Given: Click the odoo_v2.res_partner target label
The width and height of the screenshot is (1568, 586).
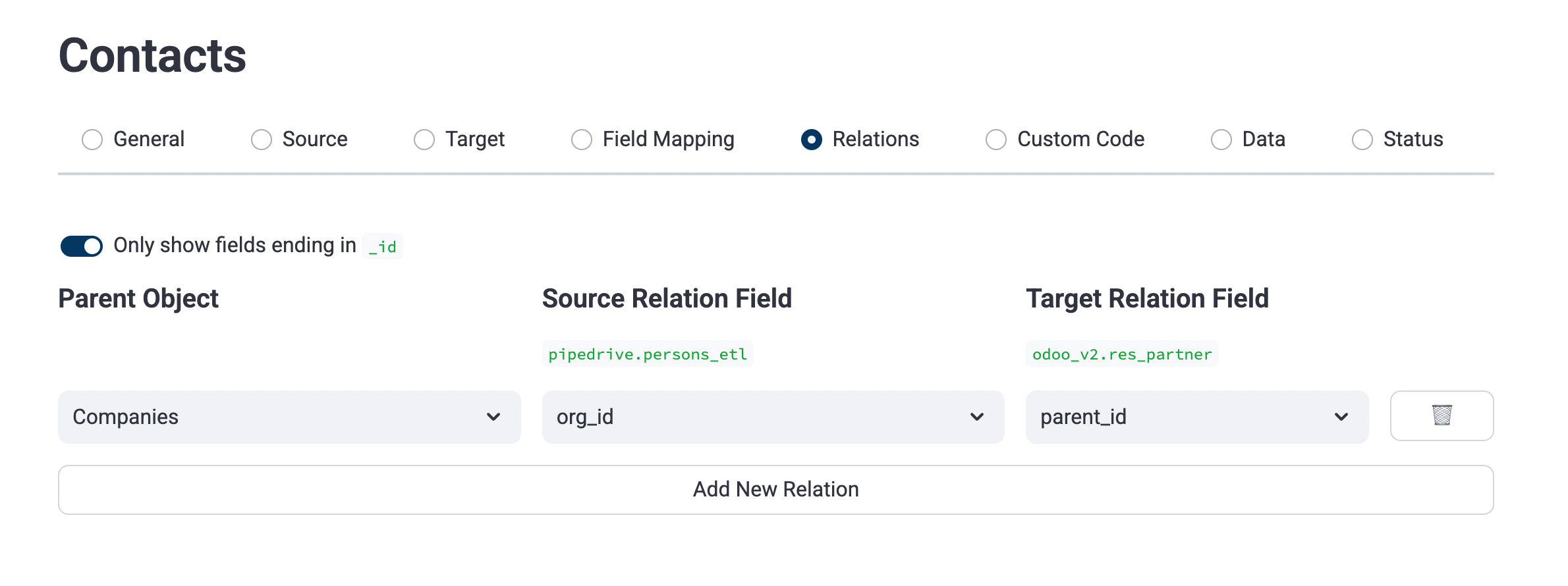Looking at the screenshot, I should (x=1122, y=354).
